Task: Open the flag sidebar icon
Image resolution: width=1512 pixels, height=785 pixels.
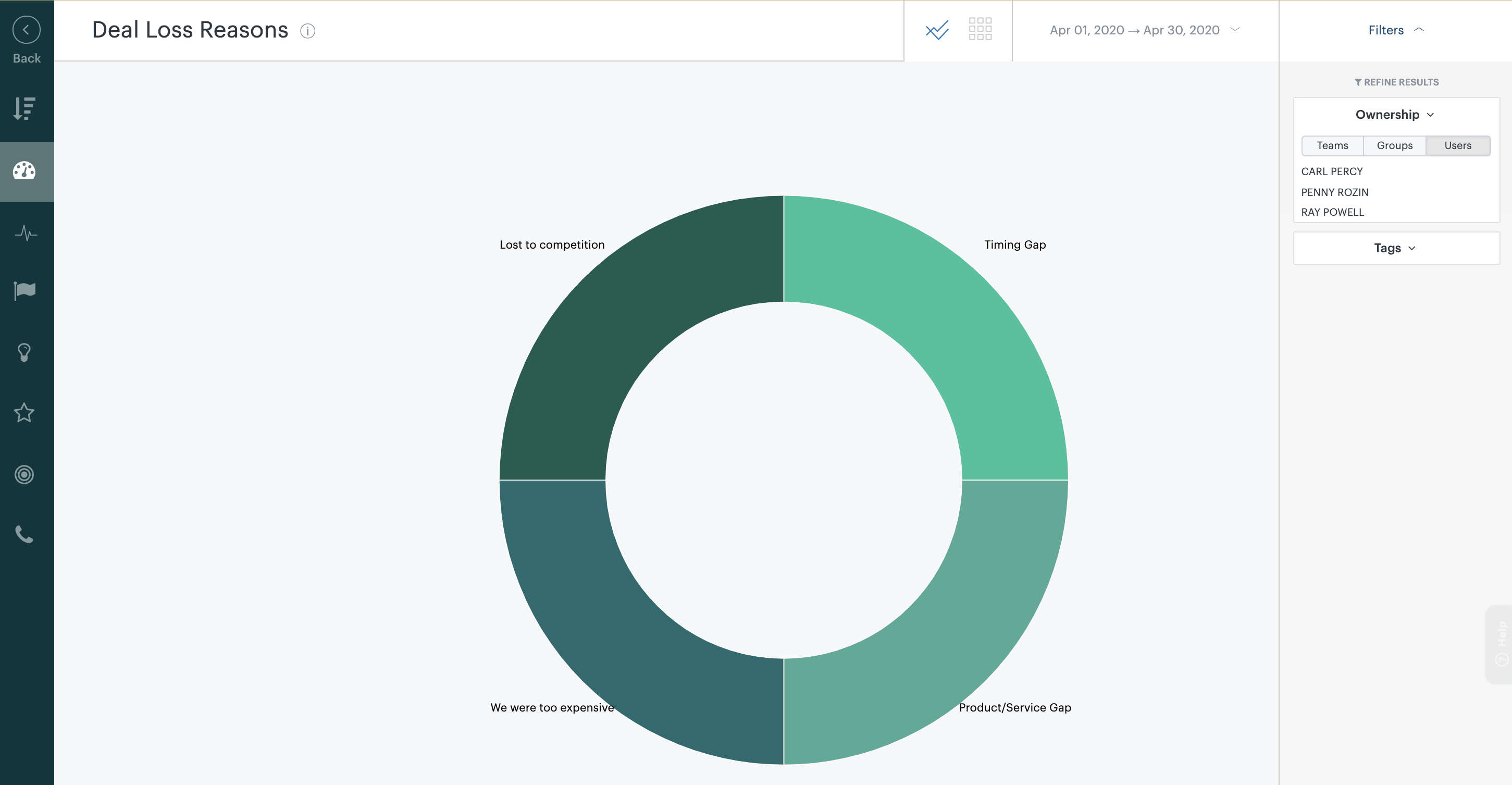Action: coord(24,291)
